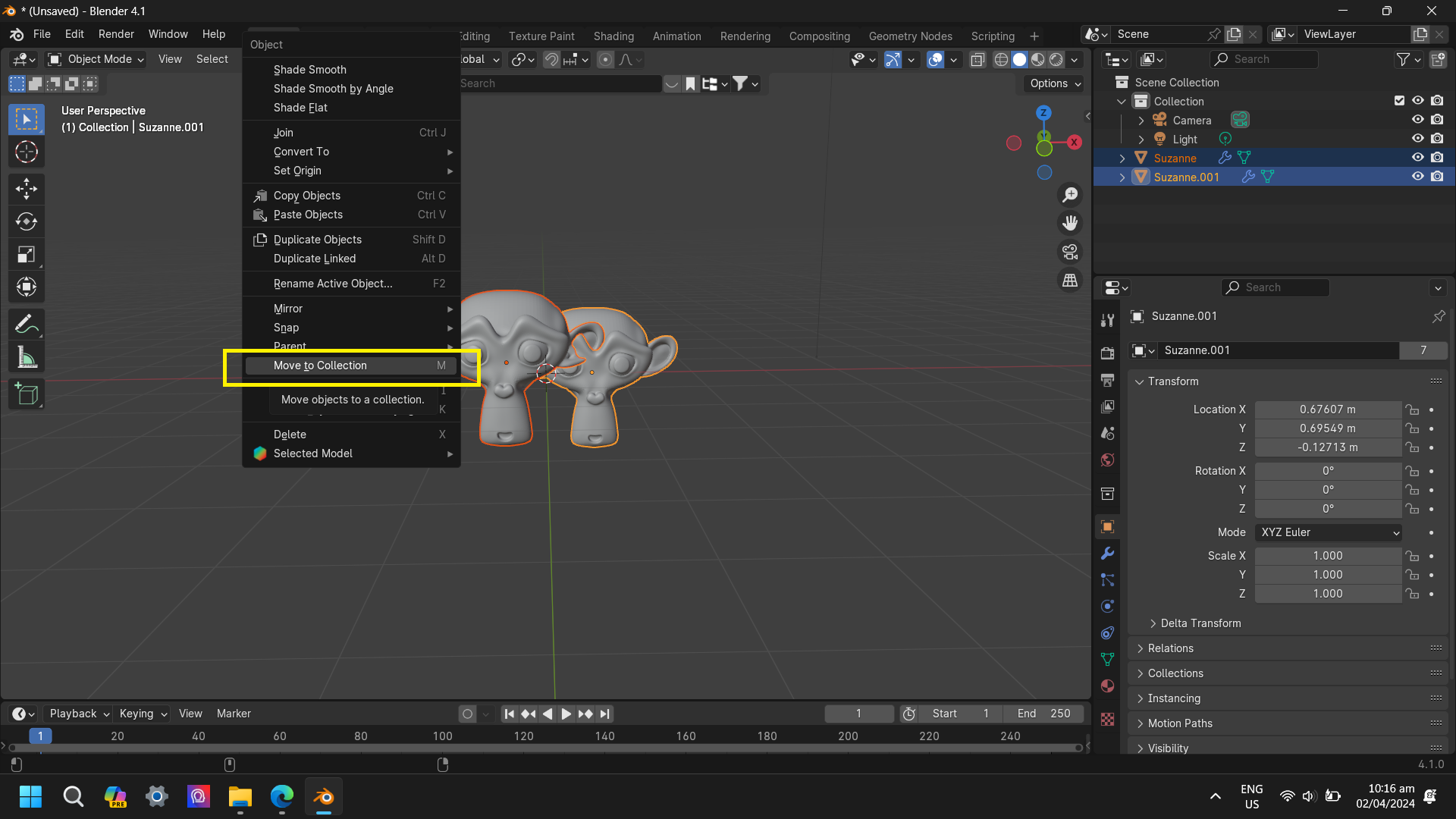Image resolution: width=1456 pixels, height=819 pixels.
Task: Open World properties tab icon
Action: click(1108, 460)
